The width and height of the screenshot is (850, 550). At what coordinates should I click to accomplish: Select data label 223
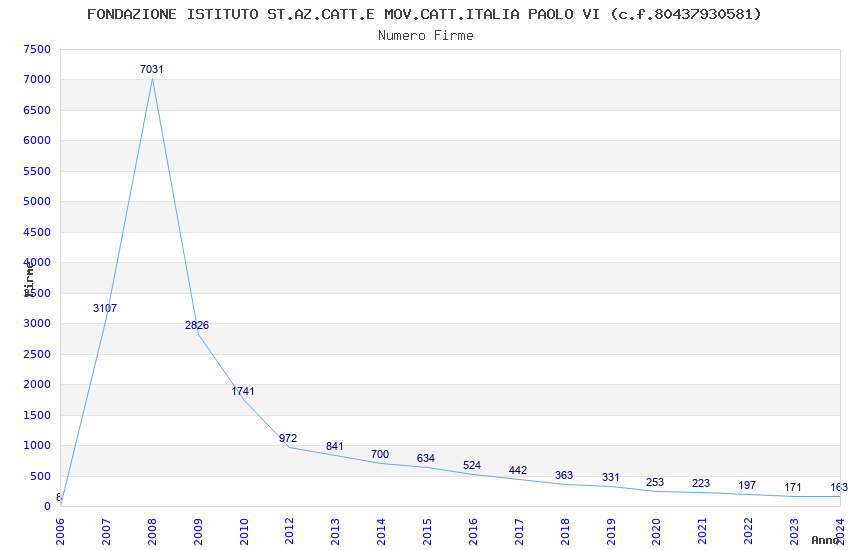pos(701,483)
